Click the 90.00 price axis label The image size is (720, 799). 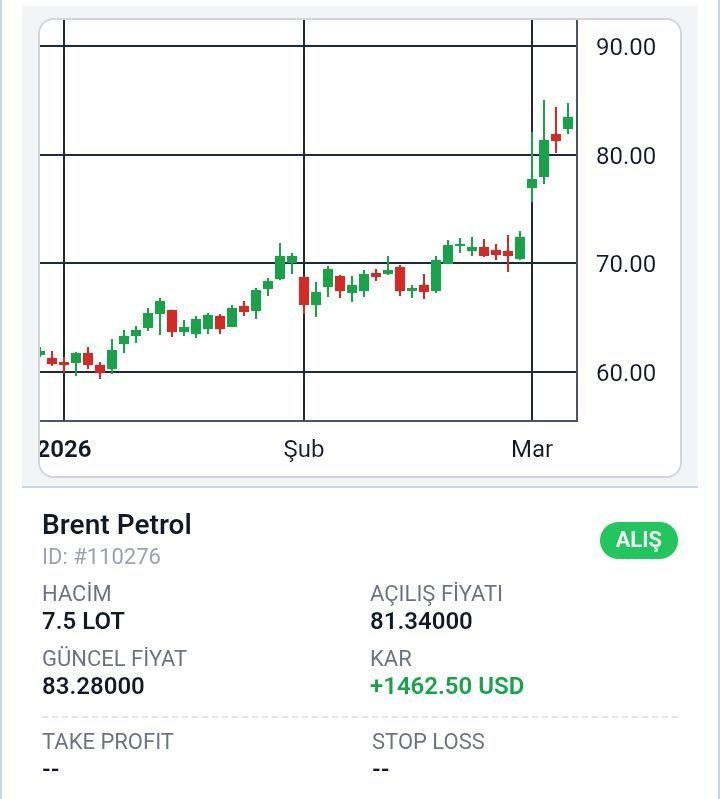[x=625, y=47]
